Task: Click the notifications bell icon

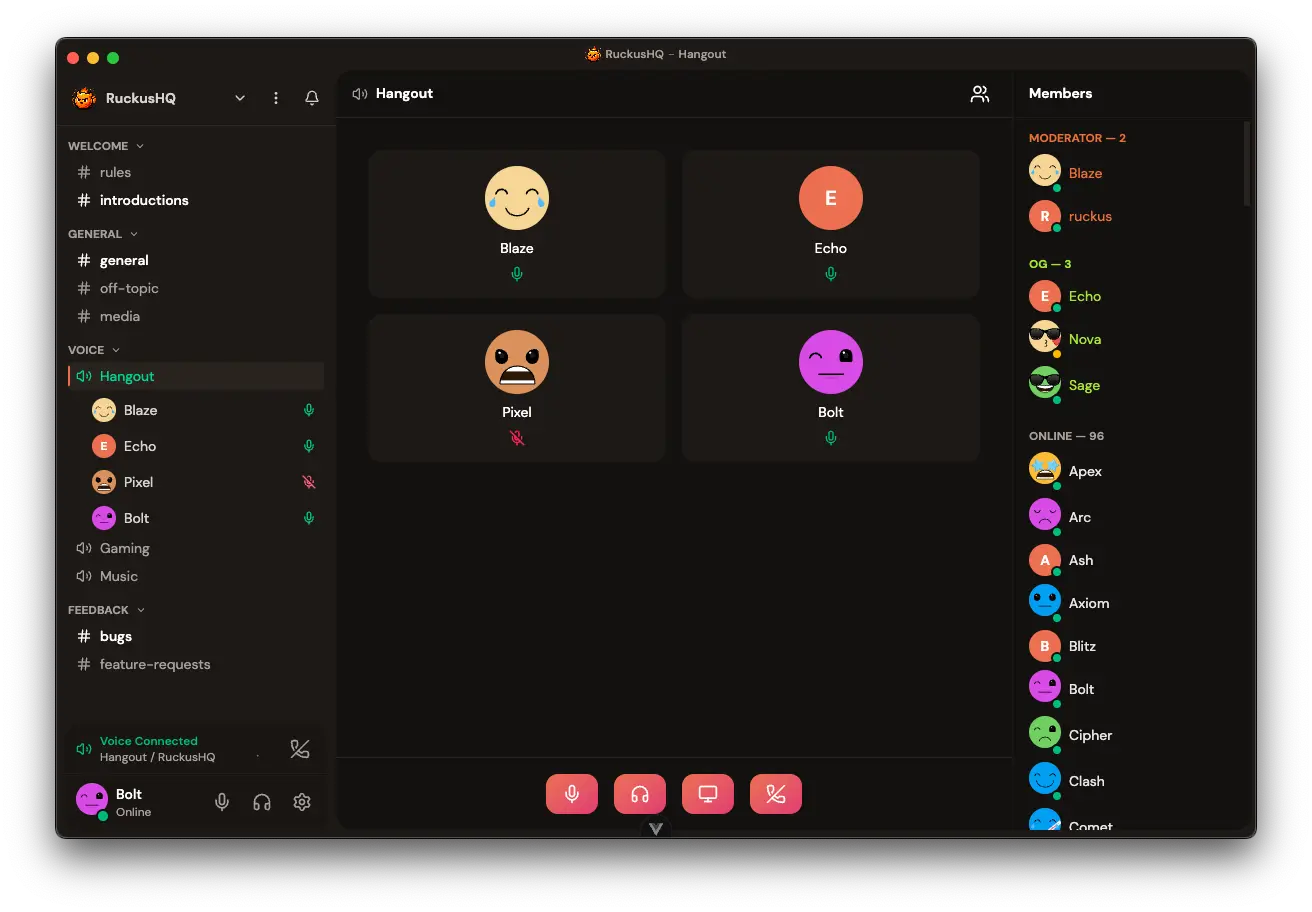Action: (x=312, y=98)
